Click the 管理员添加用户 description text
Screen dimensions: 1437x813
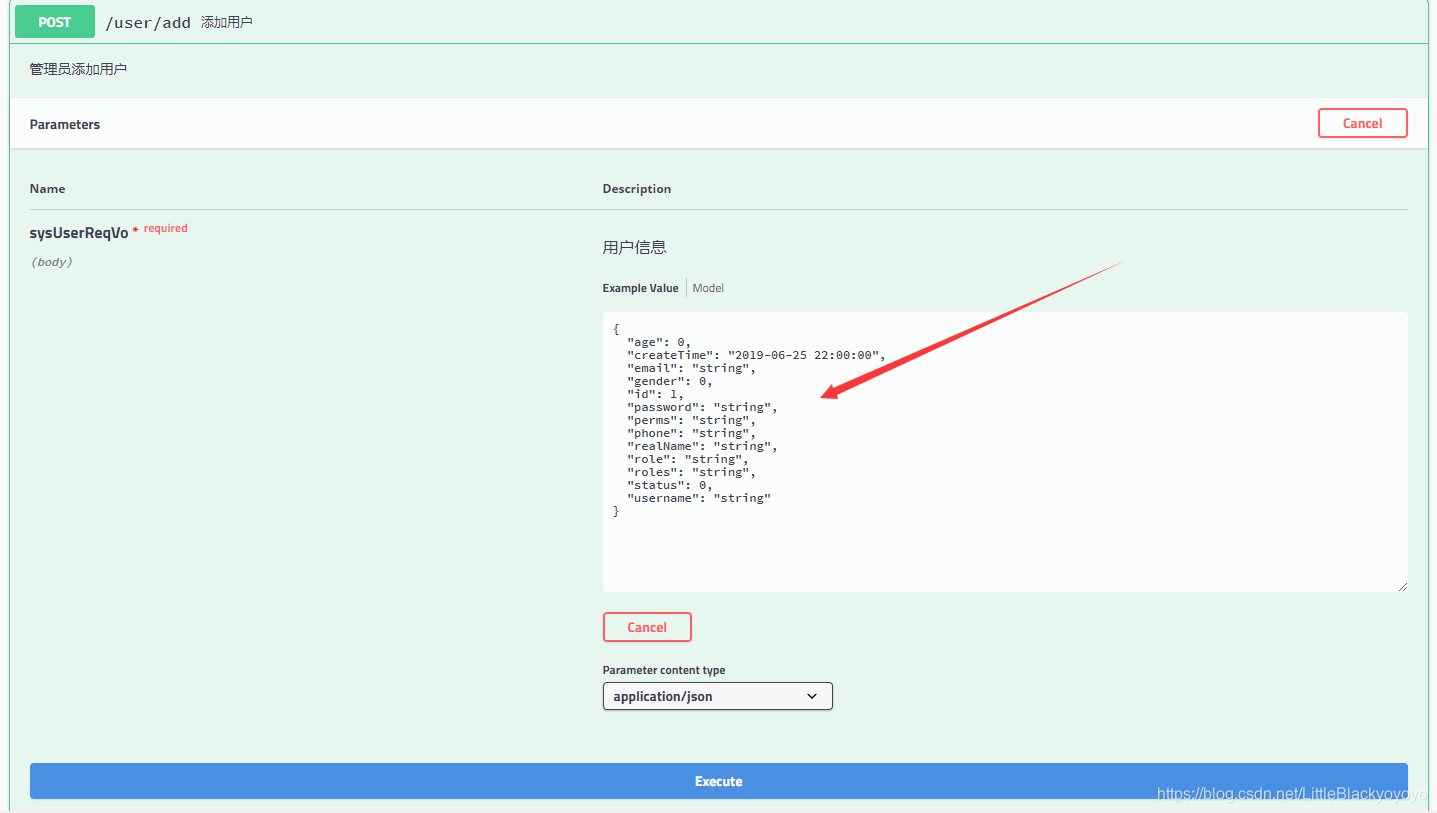pos(78,69)
